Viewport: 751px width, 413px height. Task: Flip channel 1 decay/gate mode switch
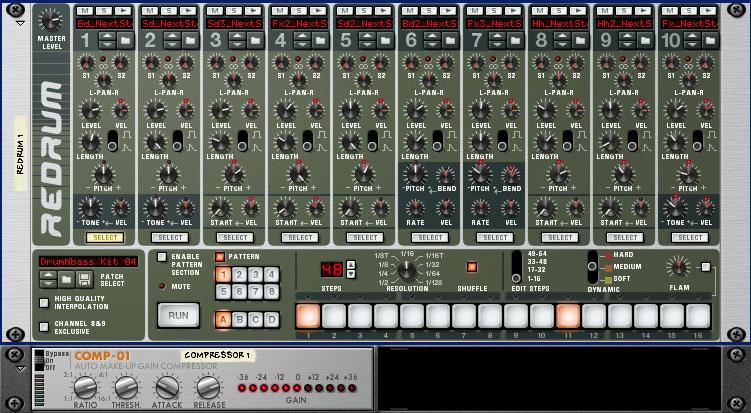[113, 141]
